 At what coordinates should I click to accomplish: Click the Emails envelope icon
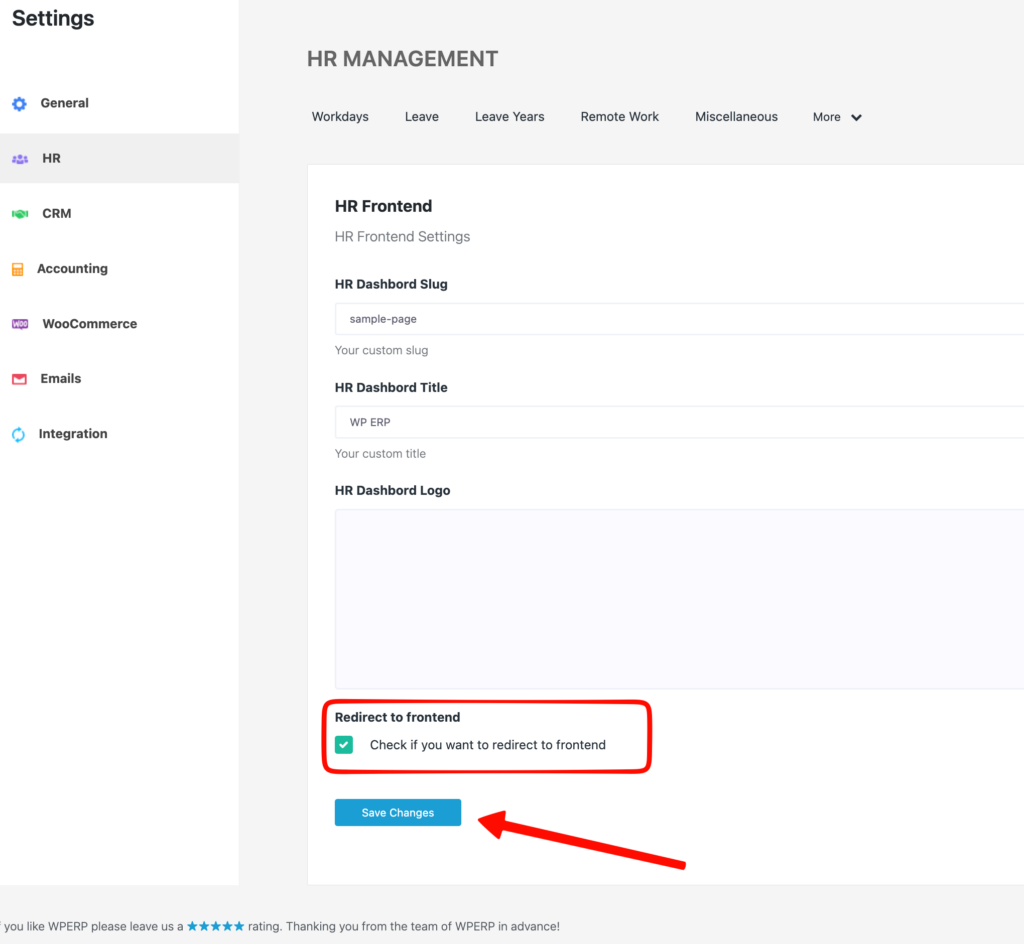[x=19, y=379]
